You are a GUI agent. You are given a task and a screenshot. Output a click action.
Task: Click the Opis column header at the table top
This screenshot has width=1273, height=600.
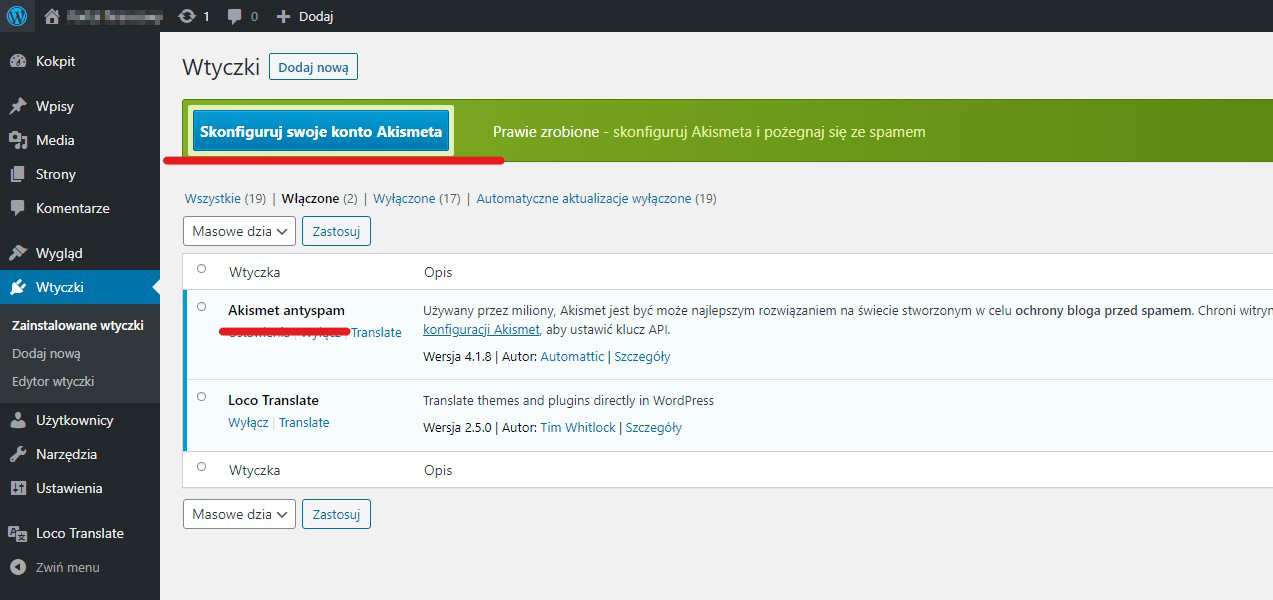click(438, 272)
